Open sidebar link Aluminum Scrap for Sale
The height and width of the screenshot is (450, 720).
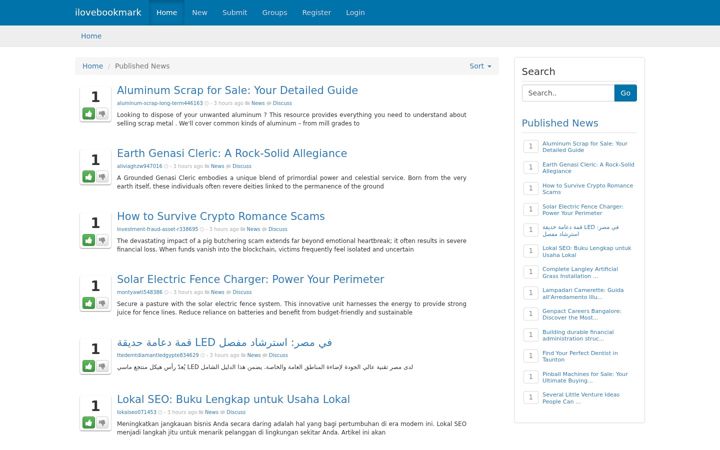pyautogui.click(x=585, y=146)
